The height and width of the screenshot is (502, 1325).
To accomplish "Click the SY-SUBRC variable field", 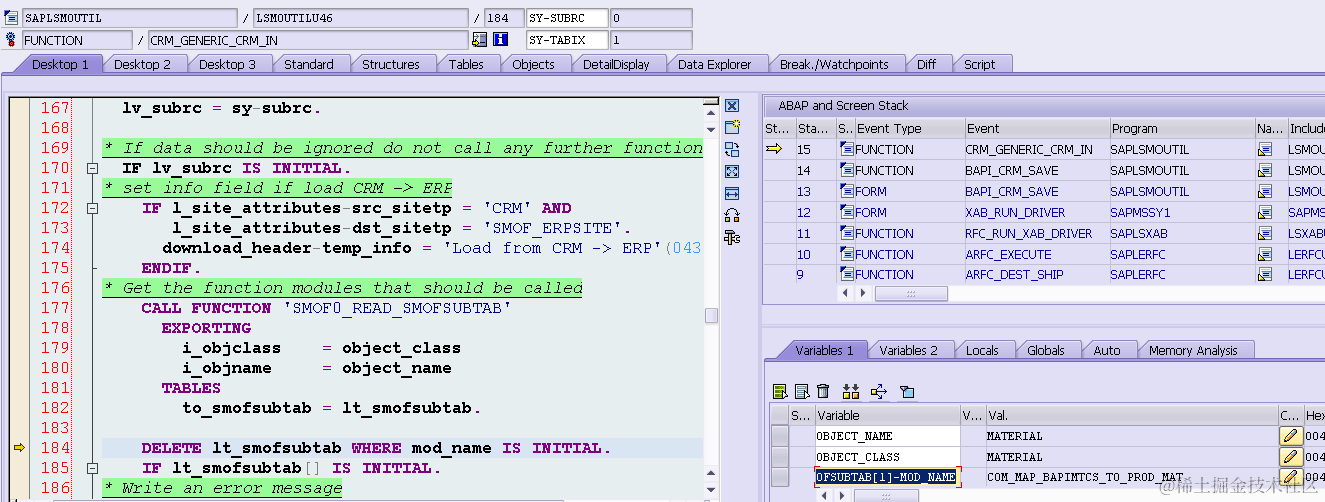I will pyautogui.click(x=567, y=18).
